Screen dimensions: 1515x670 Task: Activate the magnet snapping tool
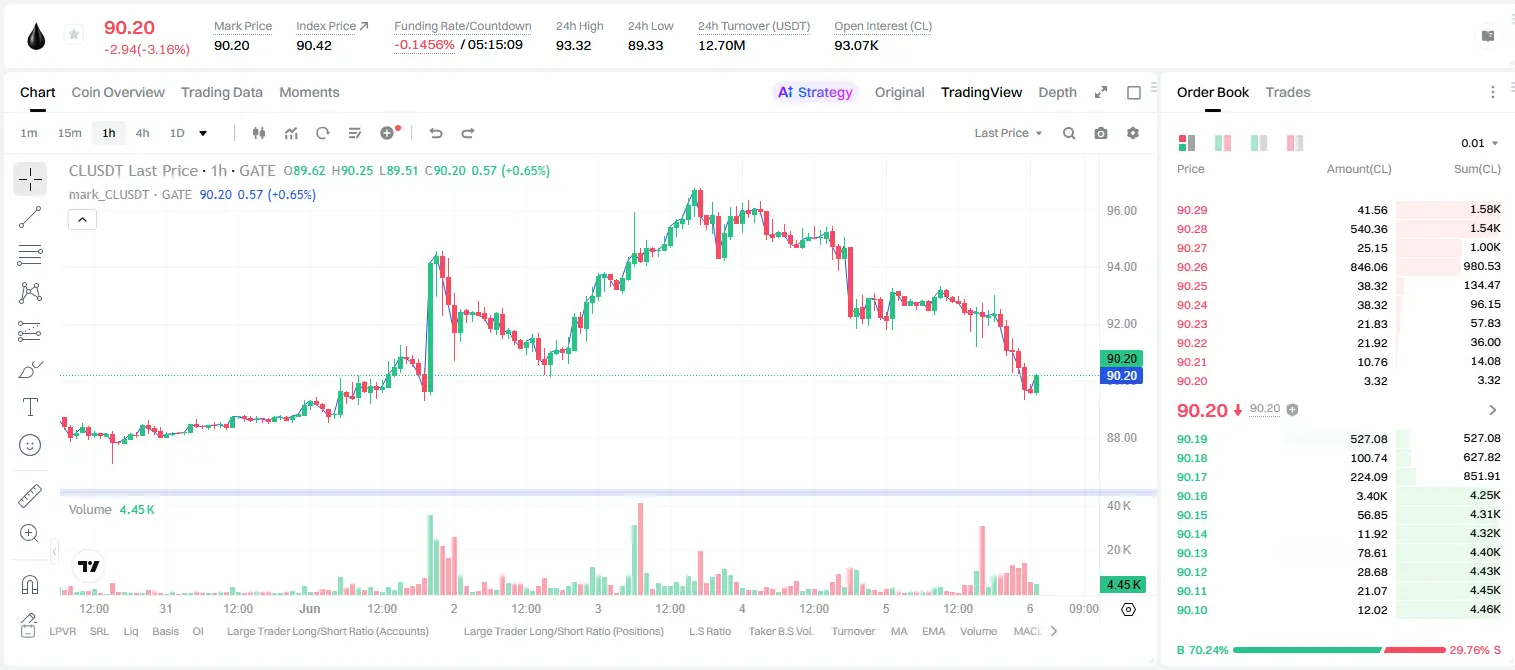(x=30, y=584)
